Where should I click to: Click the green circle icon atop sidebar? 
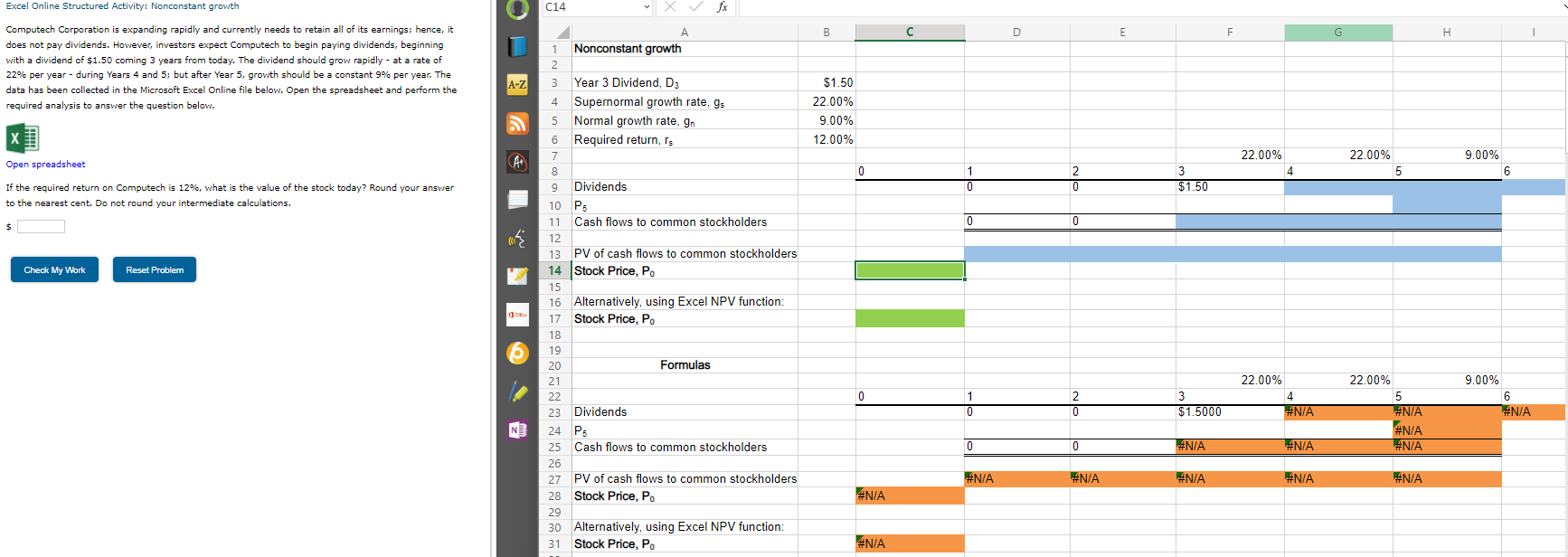coord(517,9)
